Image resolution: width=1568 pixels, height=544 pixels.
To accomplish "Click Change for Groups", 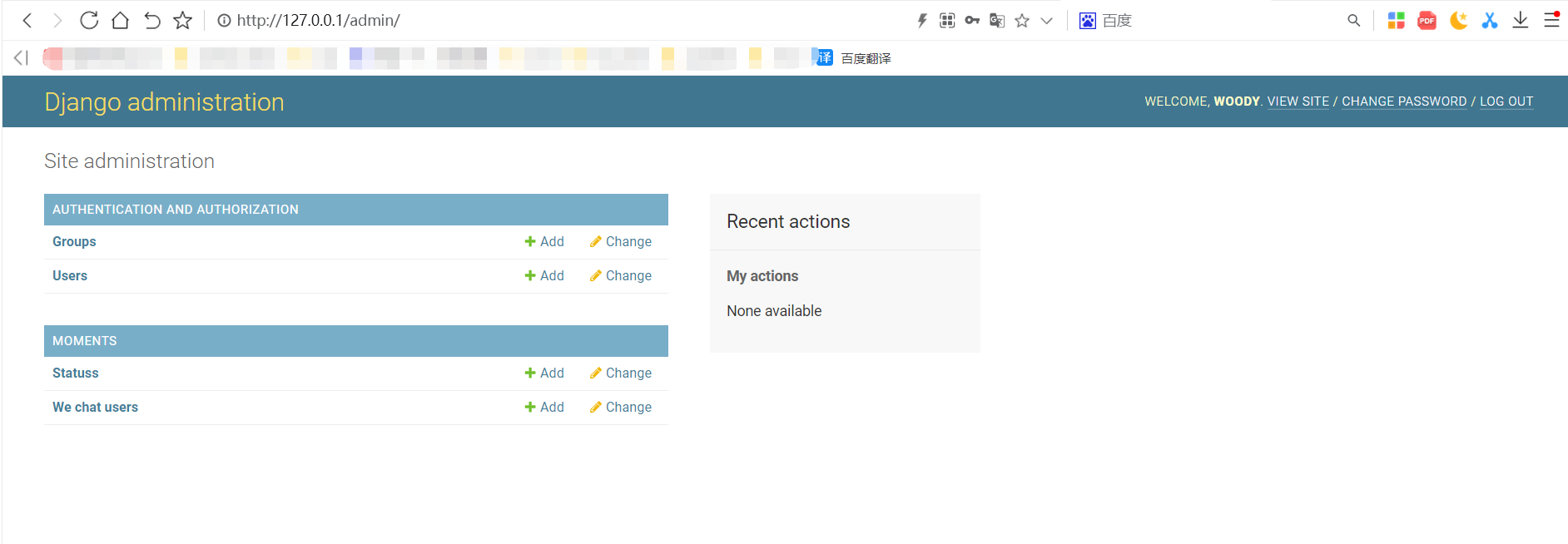I will point(621,241).
